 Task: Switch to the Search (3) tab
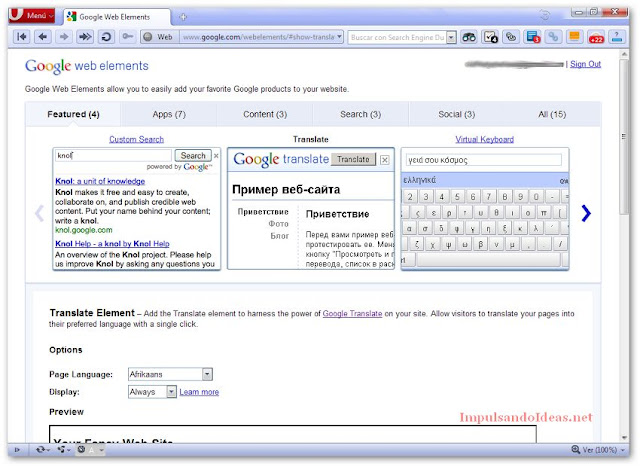pos(360,114)
